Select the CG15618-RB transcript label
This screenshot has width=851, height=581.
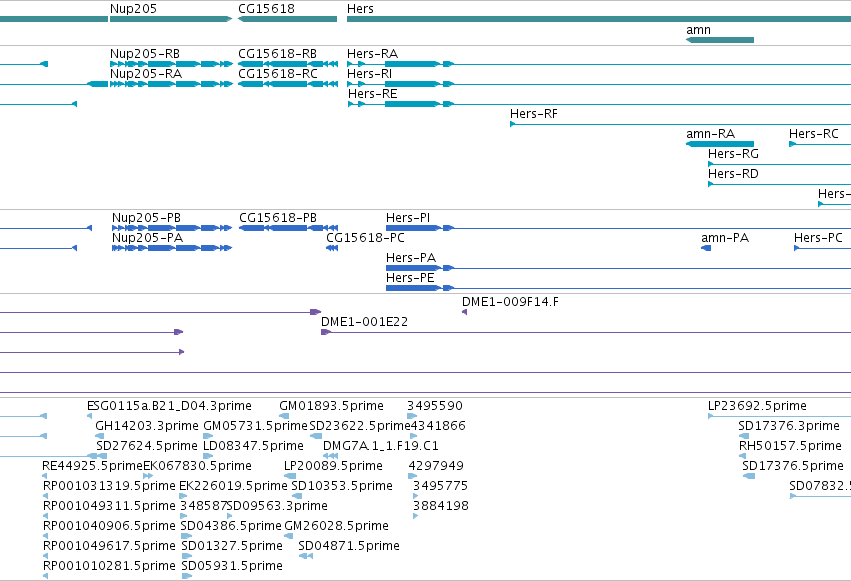277,54
